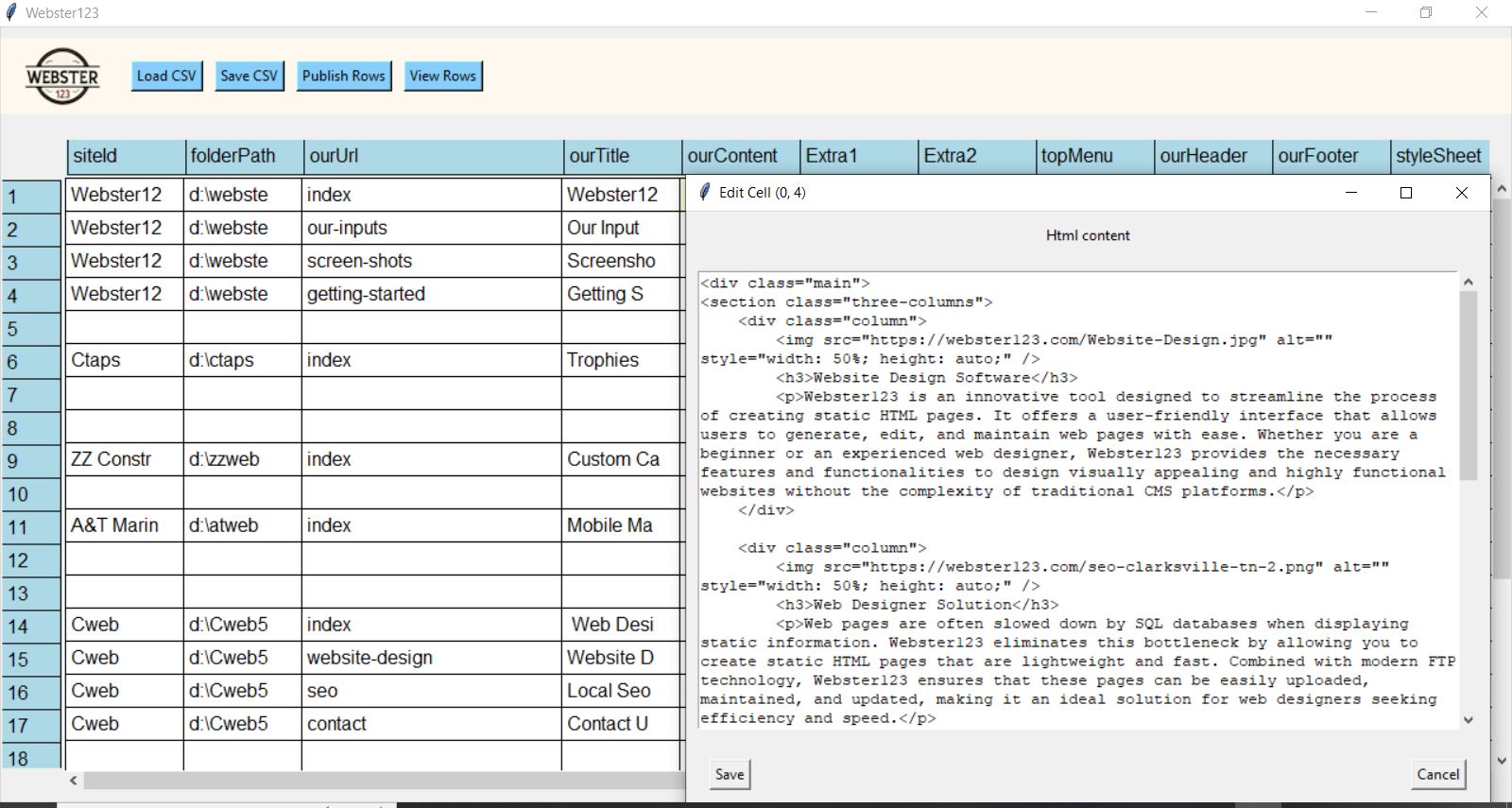Select row header 14
The width and height of the screenshot is (1512, 808).
pyautogui.click(x=32, y=627)
